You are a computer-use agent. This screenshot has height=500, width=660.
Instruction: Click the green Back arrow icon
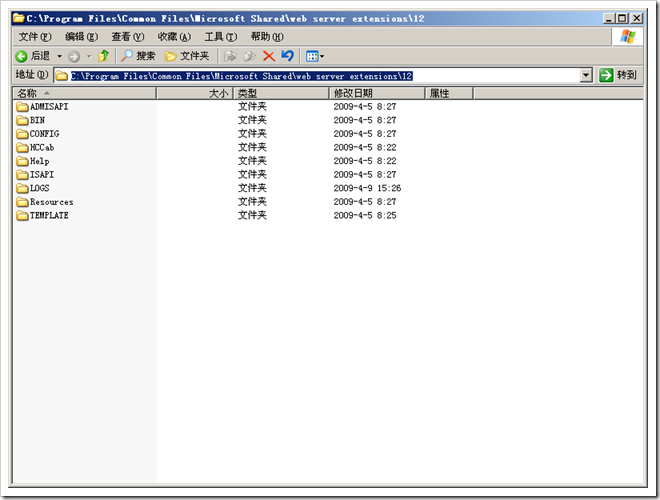pos(21,56)
